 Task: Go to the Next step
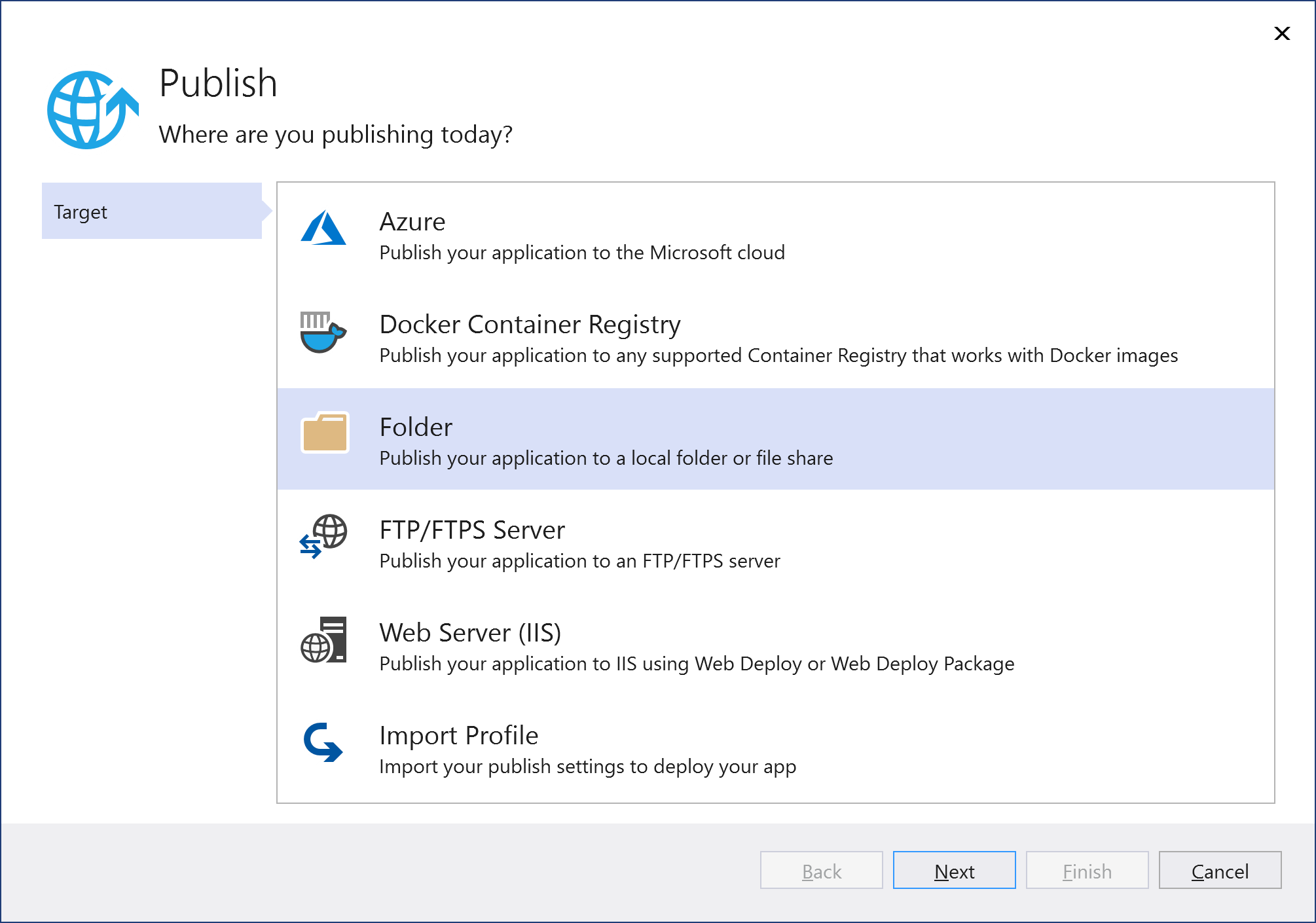[954, 870]
